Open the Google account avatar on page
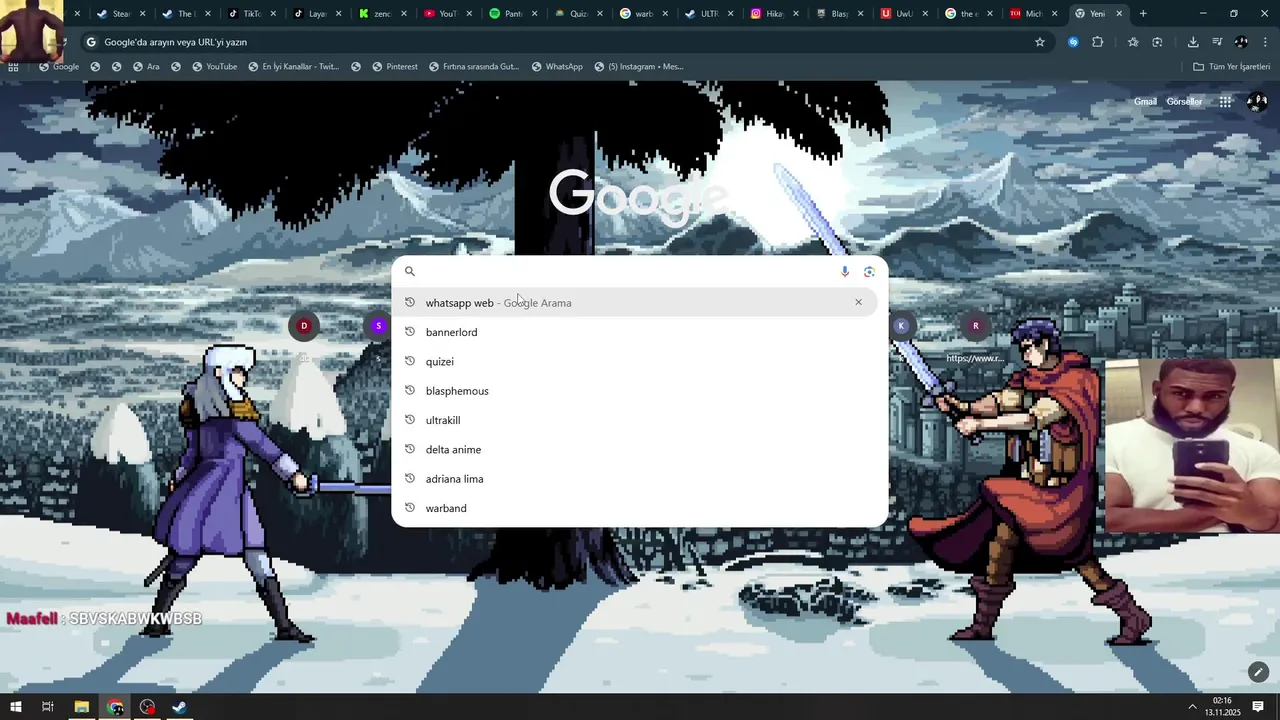 1257,101
